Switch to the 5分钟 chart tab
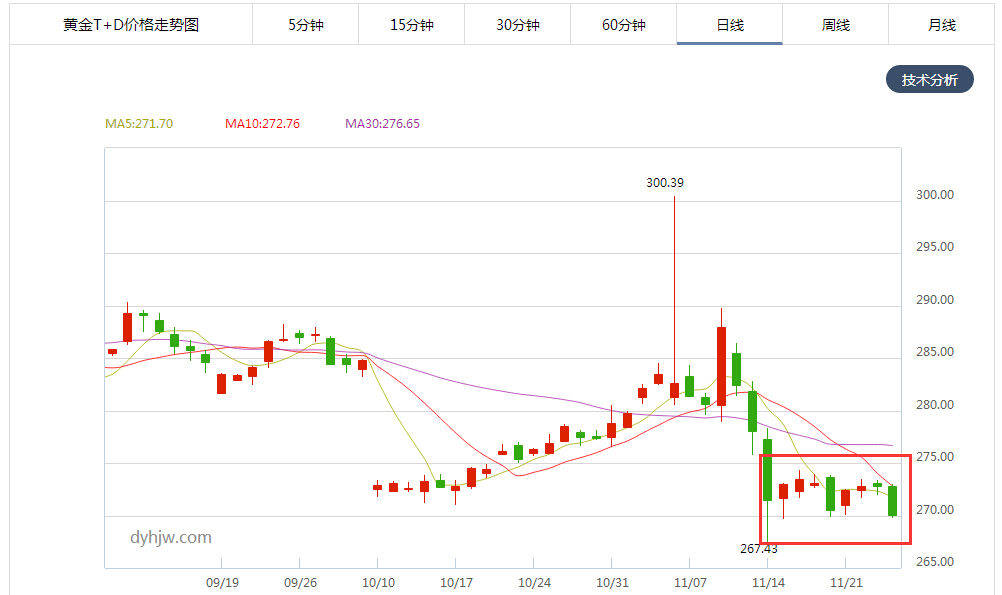The width and height of the screenshot is (1002, 595). tap(305, 25)
